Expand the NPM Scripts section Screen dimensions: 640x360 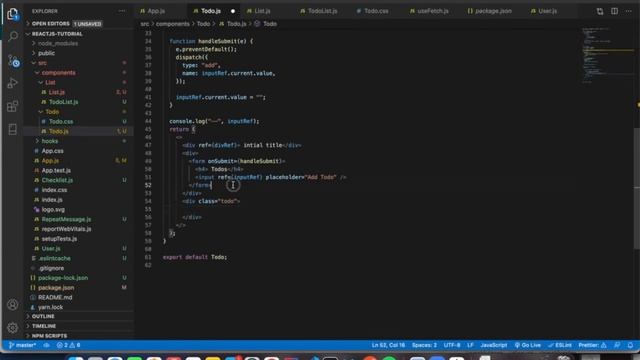click(x=49, y=336)
